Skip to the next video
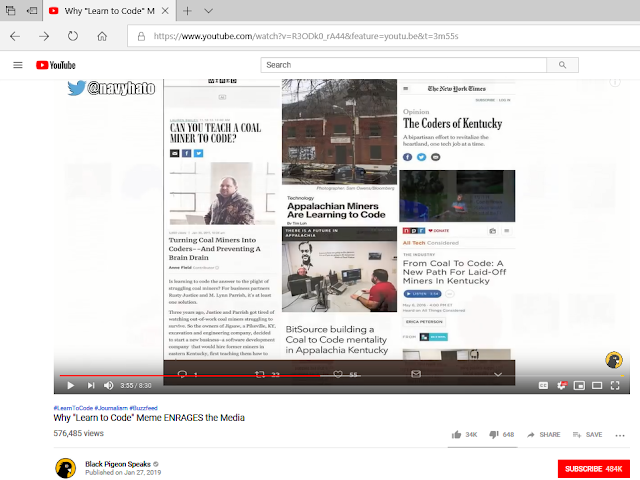The image size is (640, 480). [x=91, y=385]
